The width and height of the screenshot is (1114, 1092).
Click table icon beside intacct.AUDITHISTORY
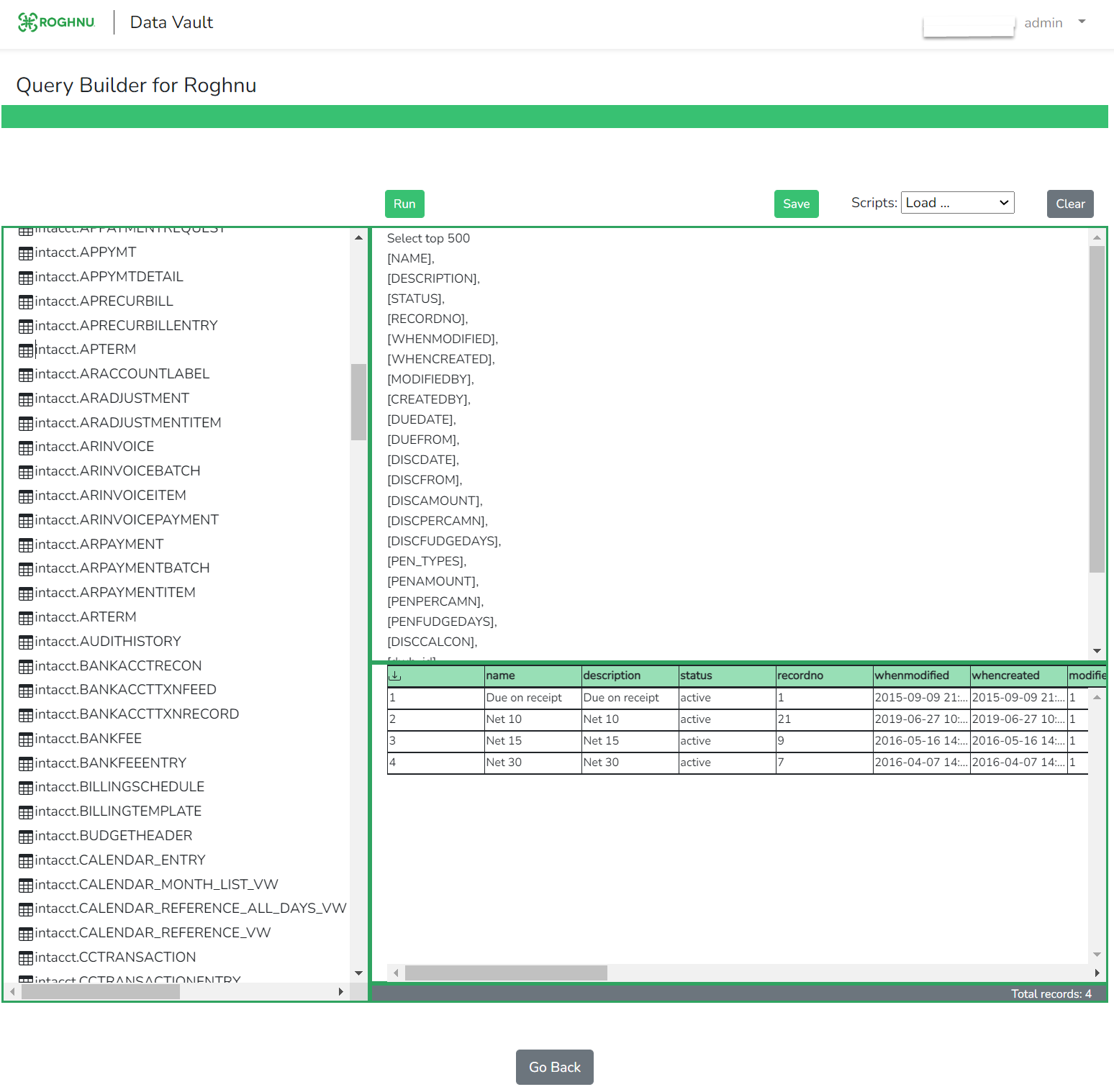point(26,642)
